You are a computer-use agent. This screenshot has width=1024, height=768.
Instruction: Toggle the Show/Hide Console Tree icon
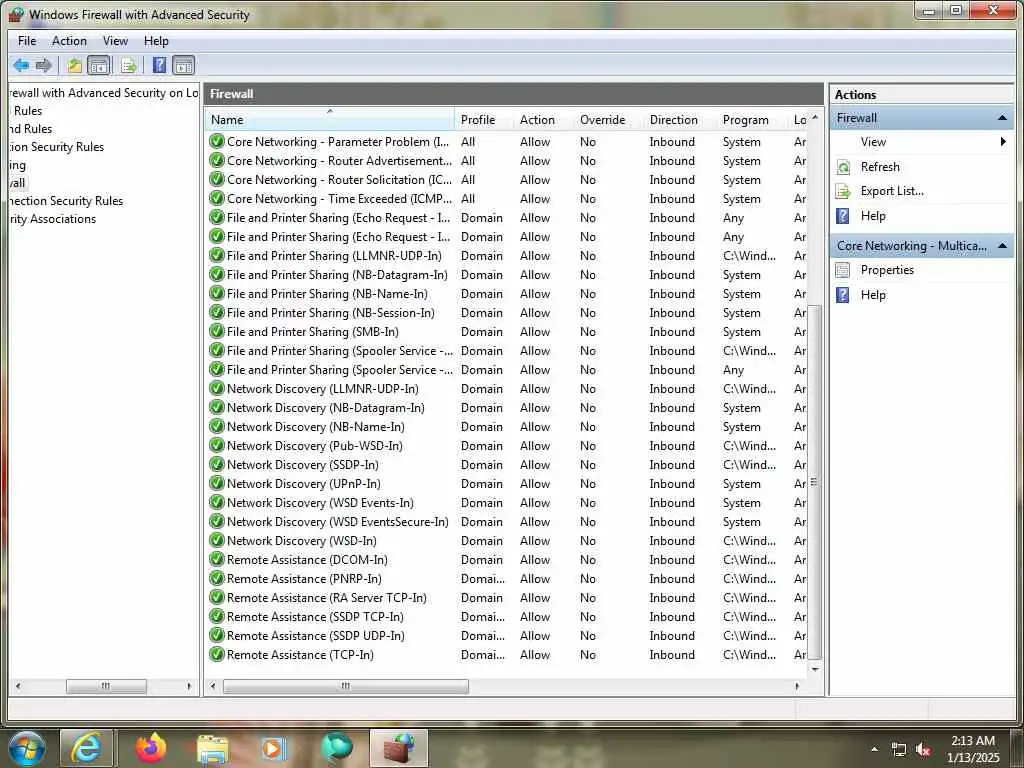tap(99, 65)
